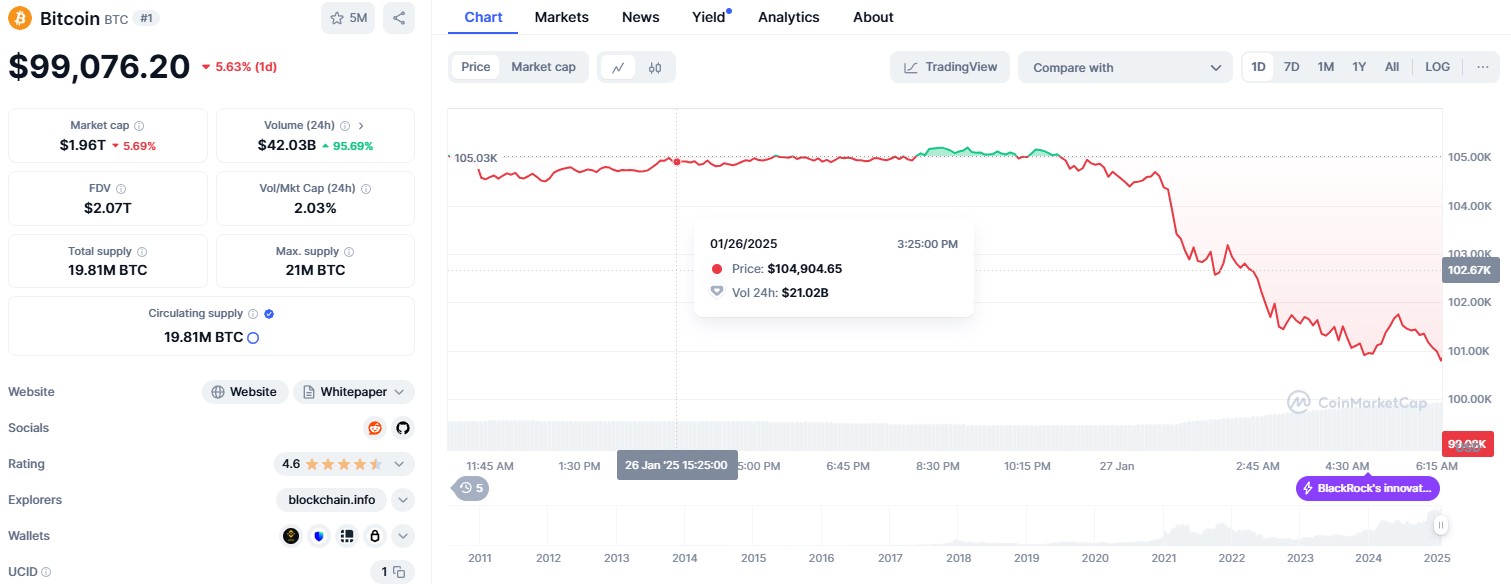This screenshot has height=584, width=1511.
Task: Select the Price toggle above the chart
Action: (x=475, y=66)
